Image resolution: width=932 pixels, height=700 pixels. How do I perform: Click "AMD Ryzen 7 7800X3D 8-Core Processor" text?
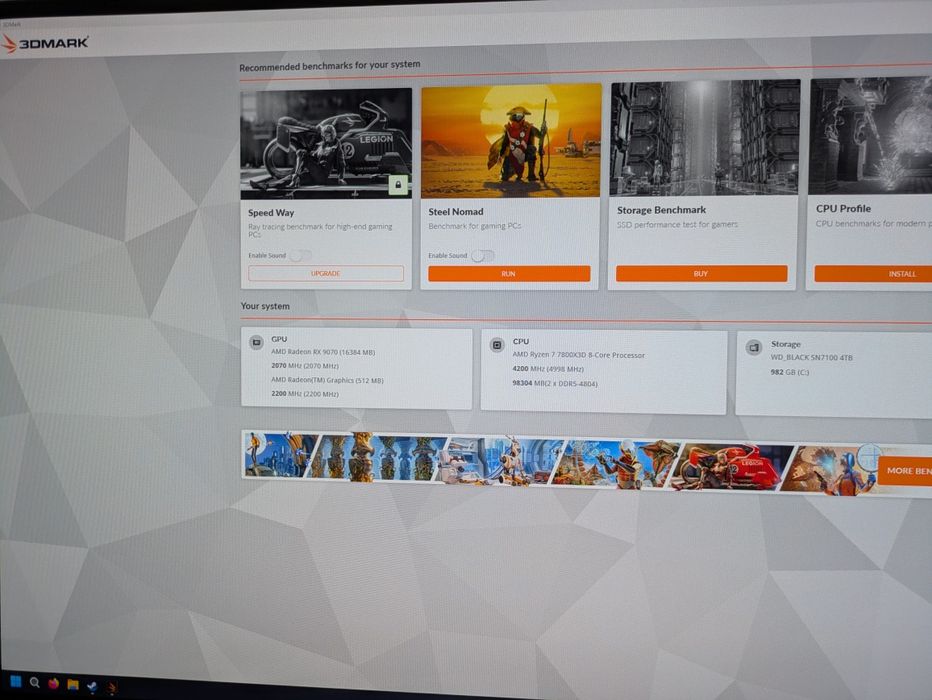pyautogui.click(x=579, y=355)
